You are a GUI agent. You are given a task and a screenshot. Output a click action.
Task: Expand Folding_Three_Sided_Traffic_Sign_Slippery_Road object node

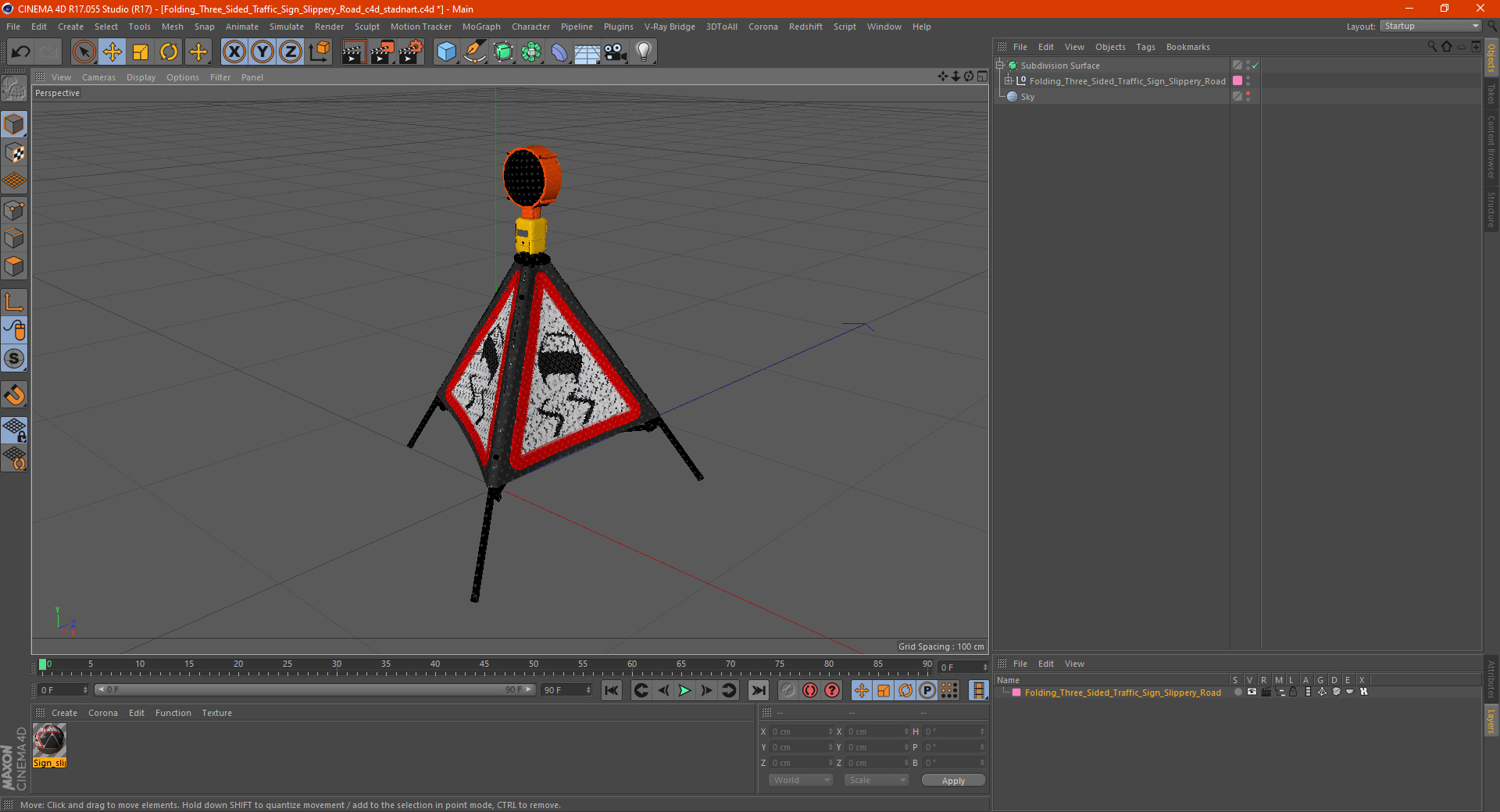1008,81
